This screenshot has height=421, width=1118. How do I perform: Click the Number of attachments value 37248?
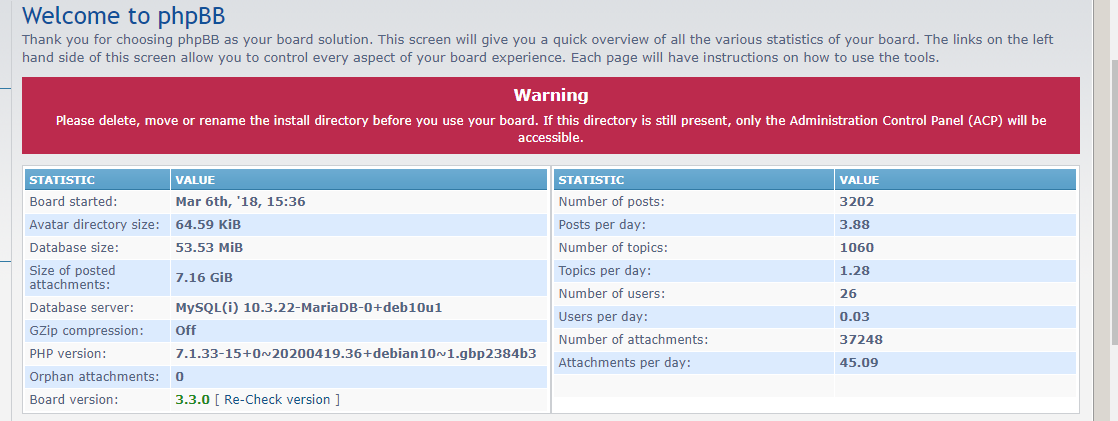click(x=861, y=340)
